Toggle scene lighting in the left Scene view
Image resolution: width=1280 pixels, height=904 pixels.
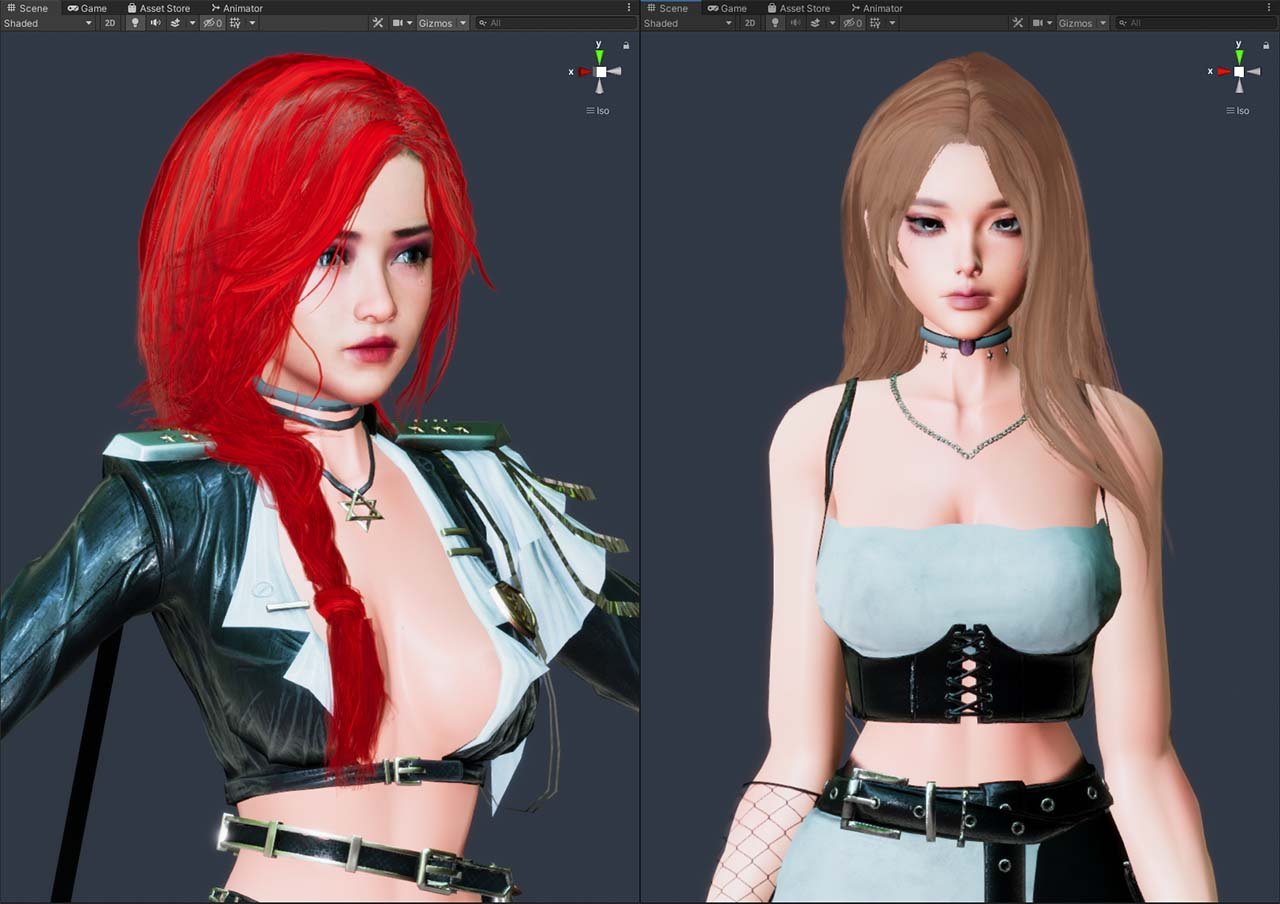point(136,23)
